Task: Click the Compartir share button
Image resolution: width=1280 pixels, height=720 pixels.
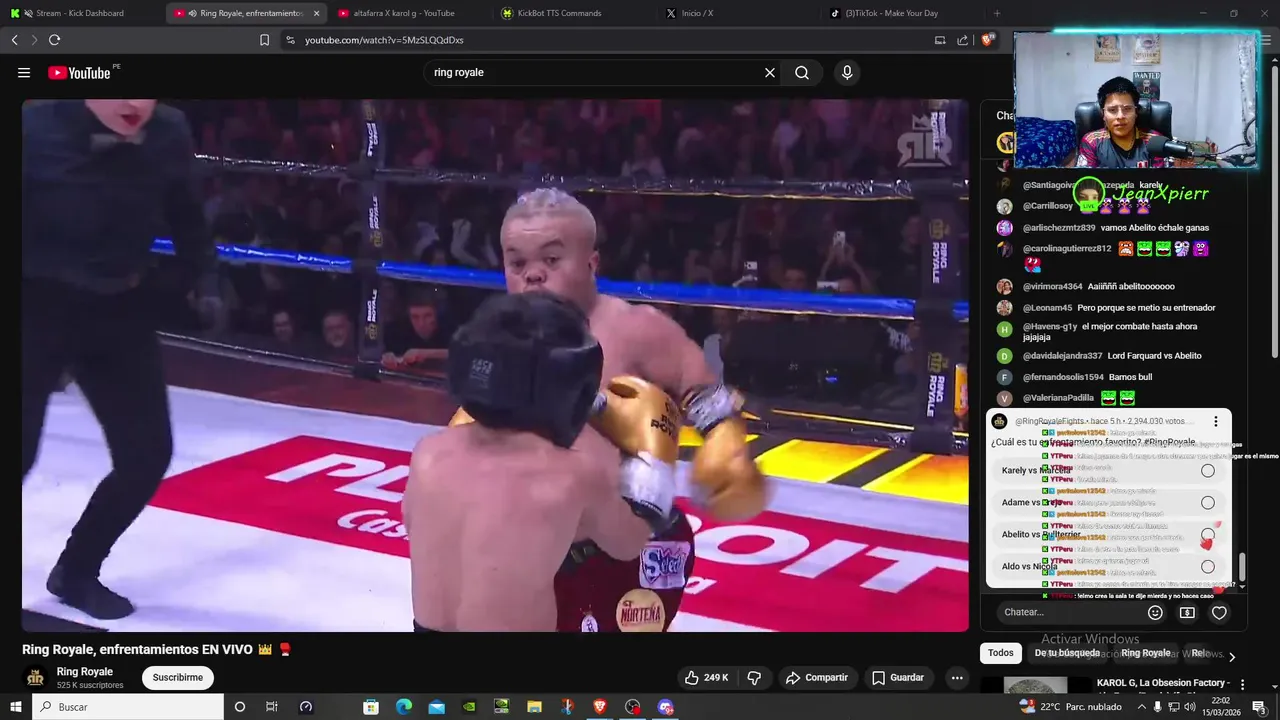Action: pyautogui.click(x=817, y=677)
